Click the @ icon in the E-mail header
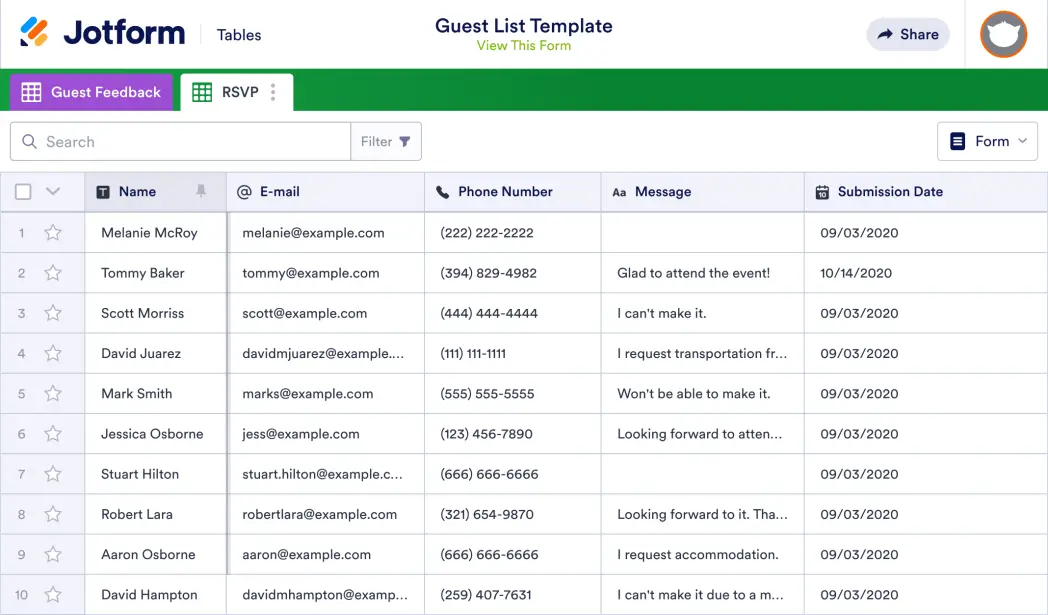The image size is (1048, 615). (243, 191)
